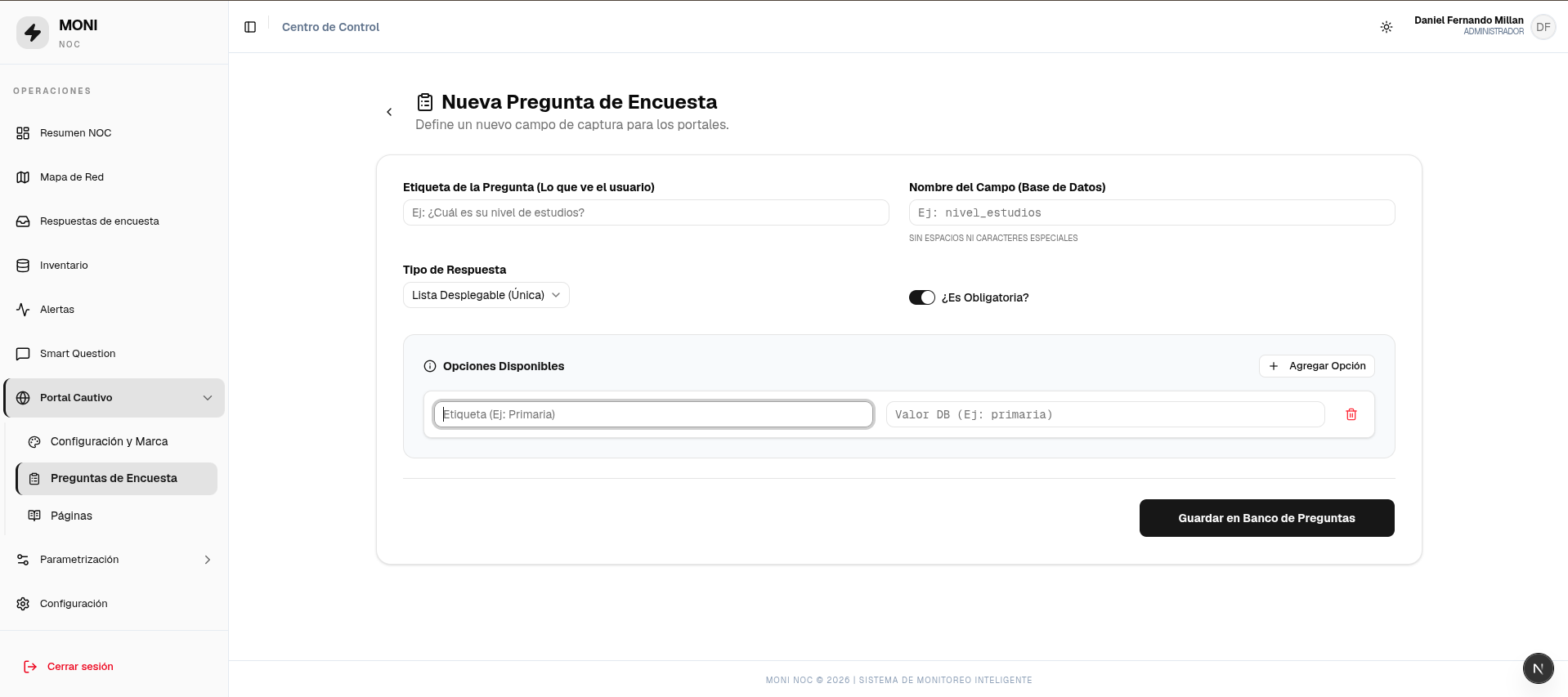Open Configuración y Marca submenu item
This screenshot has height=697, width=1568.
point(117,441)
